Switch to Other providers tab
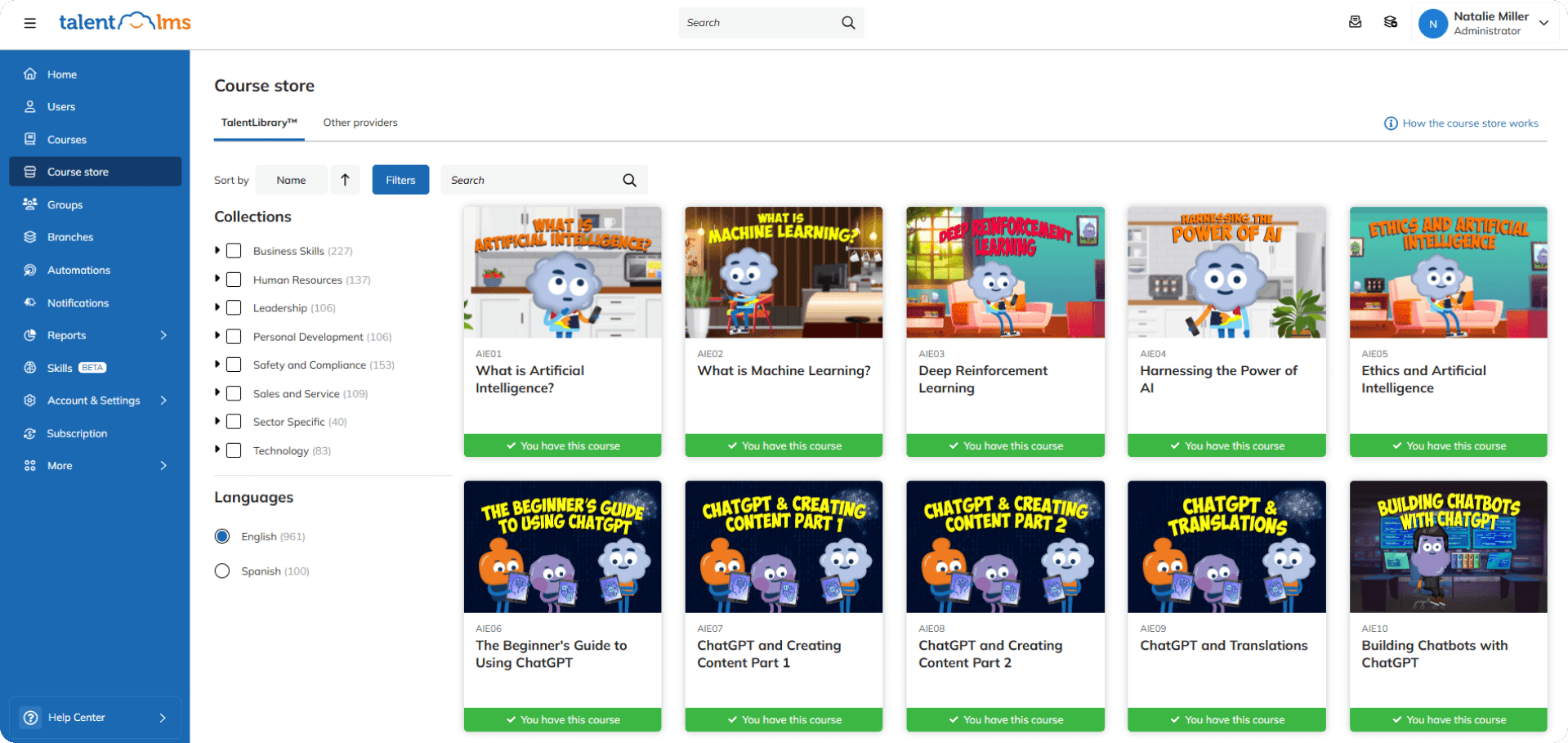 point(360,123)
